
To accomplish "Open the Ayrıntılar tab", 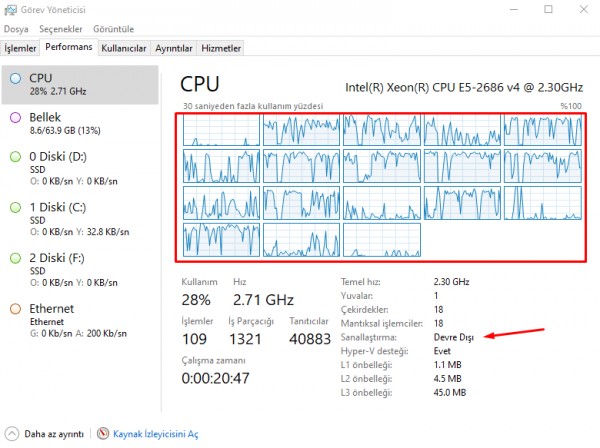I will point(174,48).
